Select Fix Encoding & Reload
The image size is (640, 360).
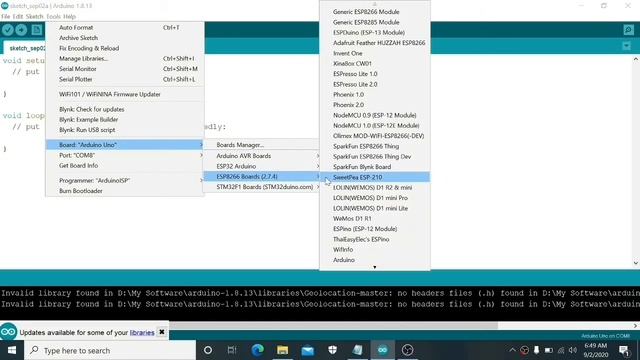[125, 48]
